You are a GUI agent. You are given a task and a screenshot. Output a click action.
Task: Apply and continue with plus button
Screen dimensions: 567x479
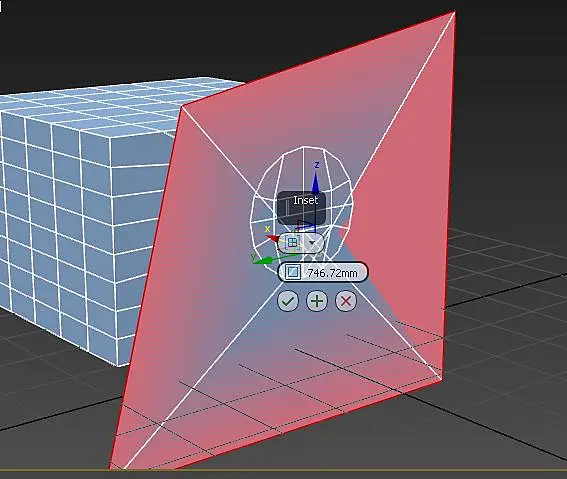pos(317,301)
